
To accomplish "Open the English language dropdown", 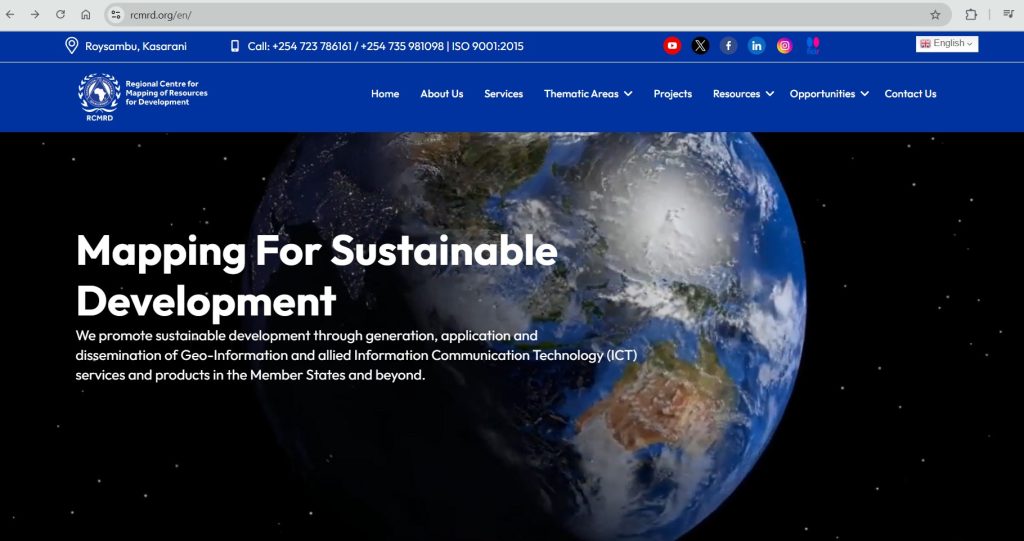I will click(946, 44).
